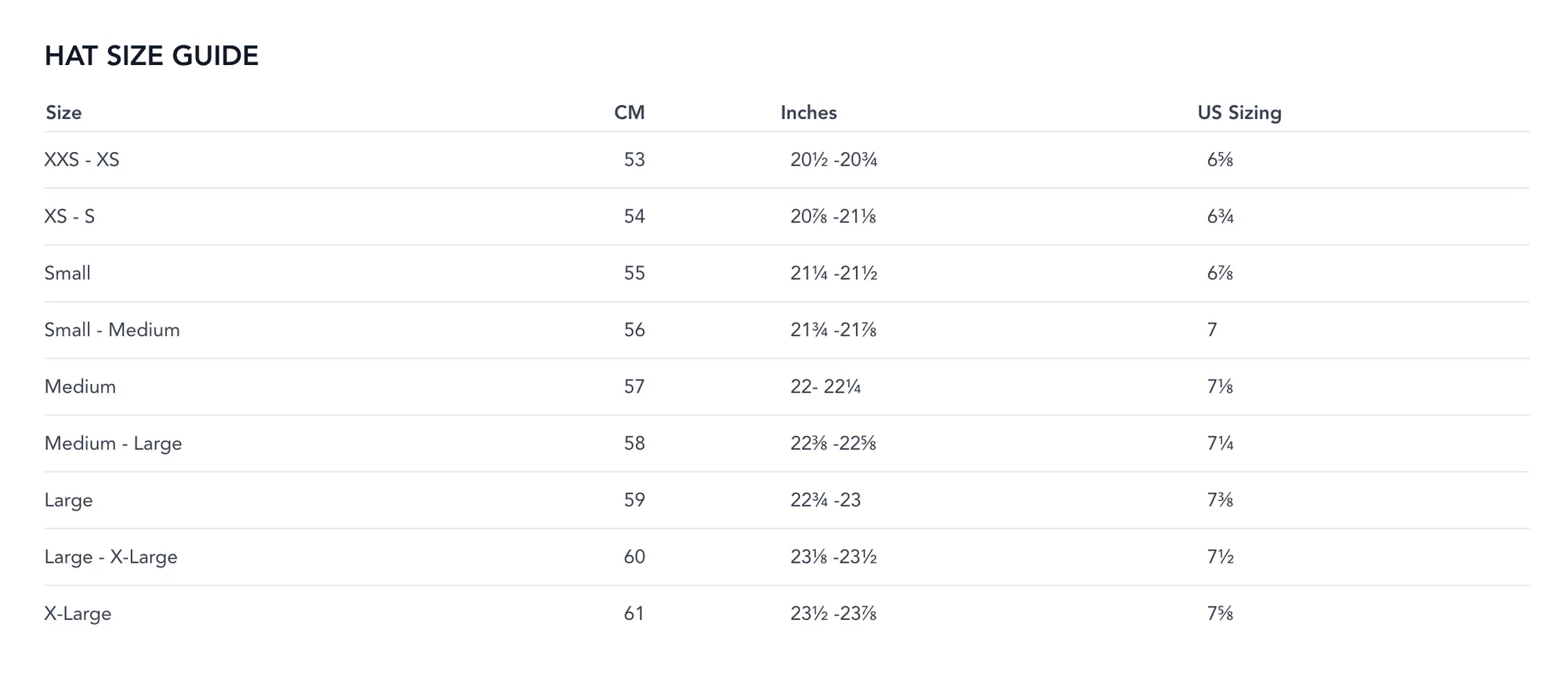Select the Large size row label
The height and width of the screenshot is (678, 1568).
coord(68,500)
